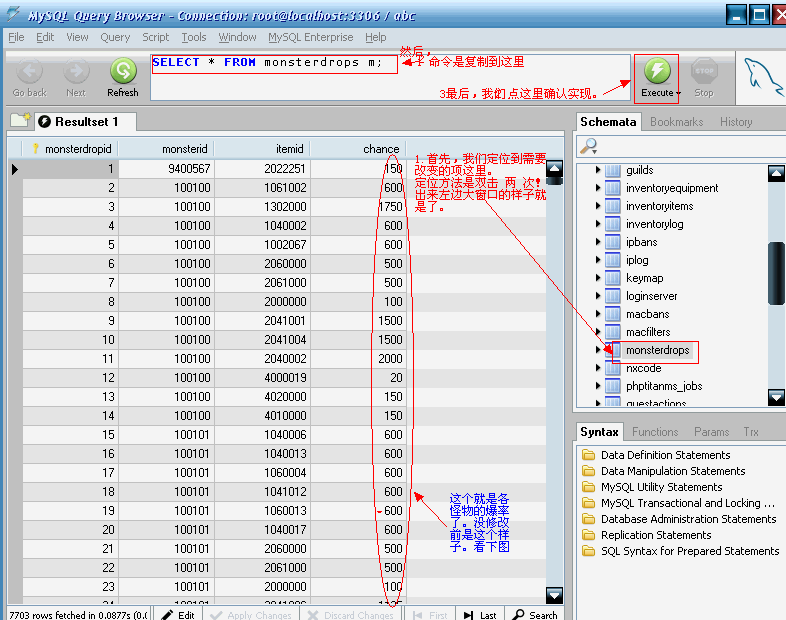
Task: Jump to First row button
Action: (x=430, y=614)
